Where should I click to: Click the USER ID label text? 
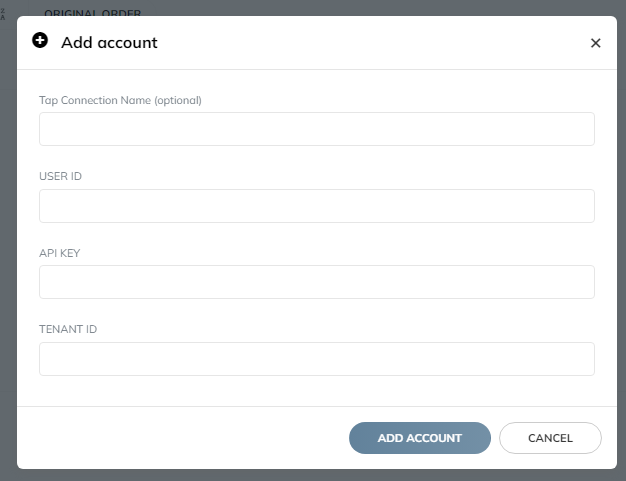[60, 176]
